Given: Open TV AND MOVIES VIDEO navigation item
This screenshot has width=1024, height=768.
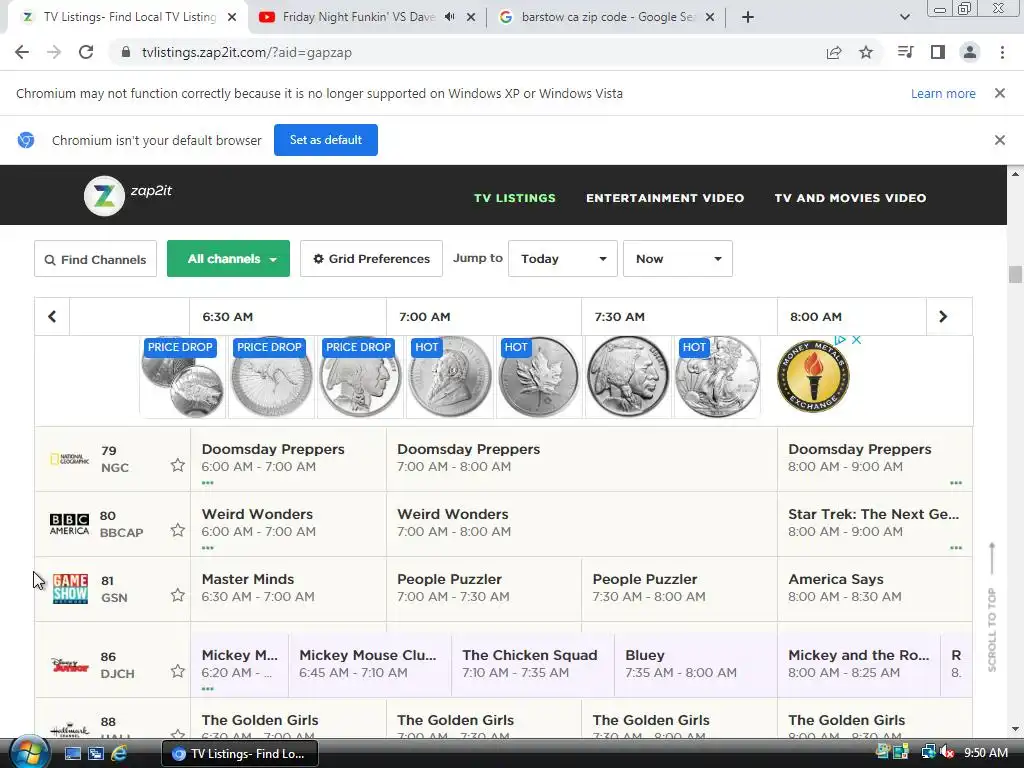Looking at the screenshot, I should point(850,198).
